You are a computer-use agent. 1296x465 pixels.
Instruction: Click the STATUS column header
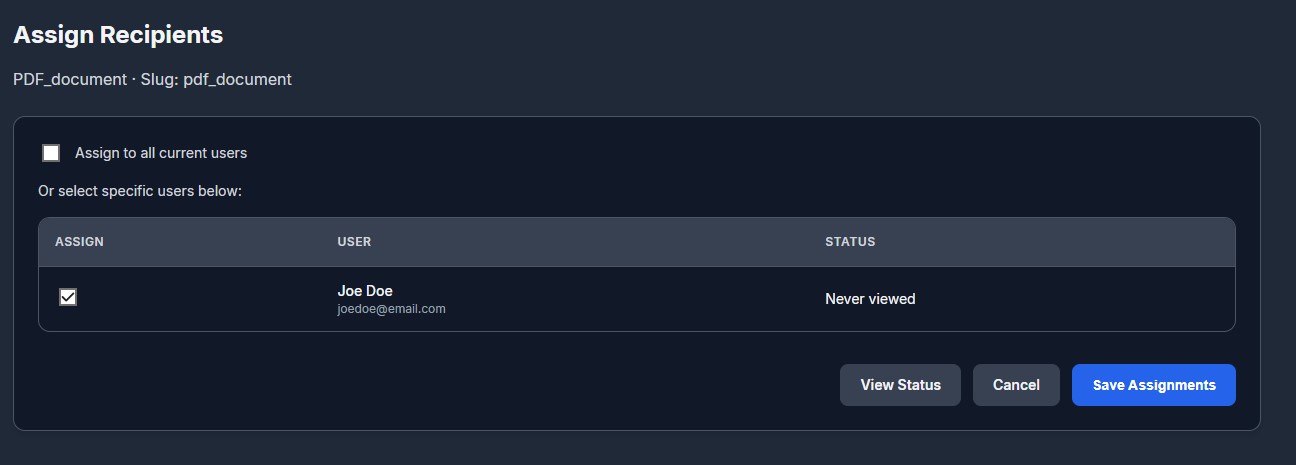(x=850, y=242)
